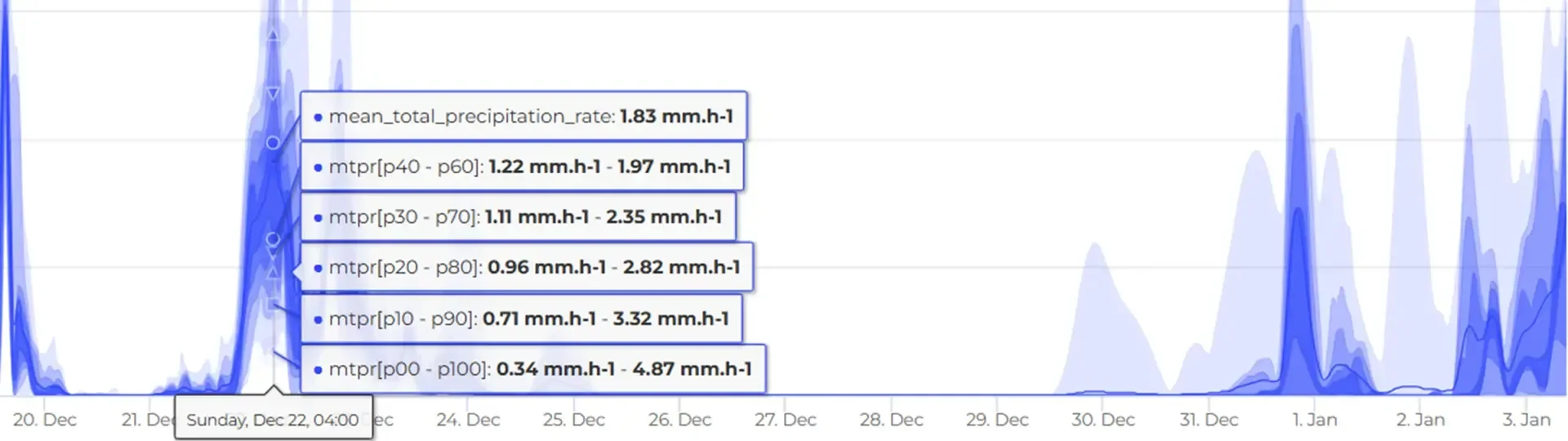Select the 24. Dec axis label
The width and height of the screenshot is (1568, 441).
(x=468, y=420)
